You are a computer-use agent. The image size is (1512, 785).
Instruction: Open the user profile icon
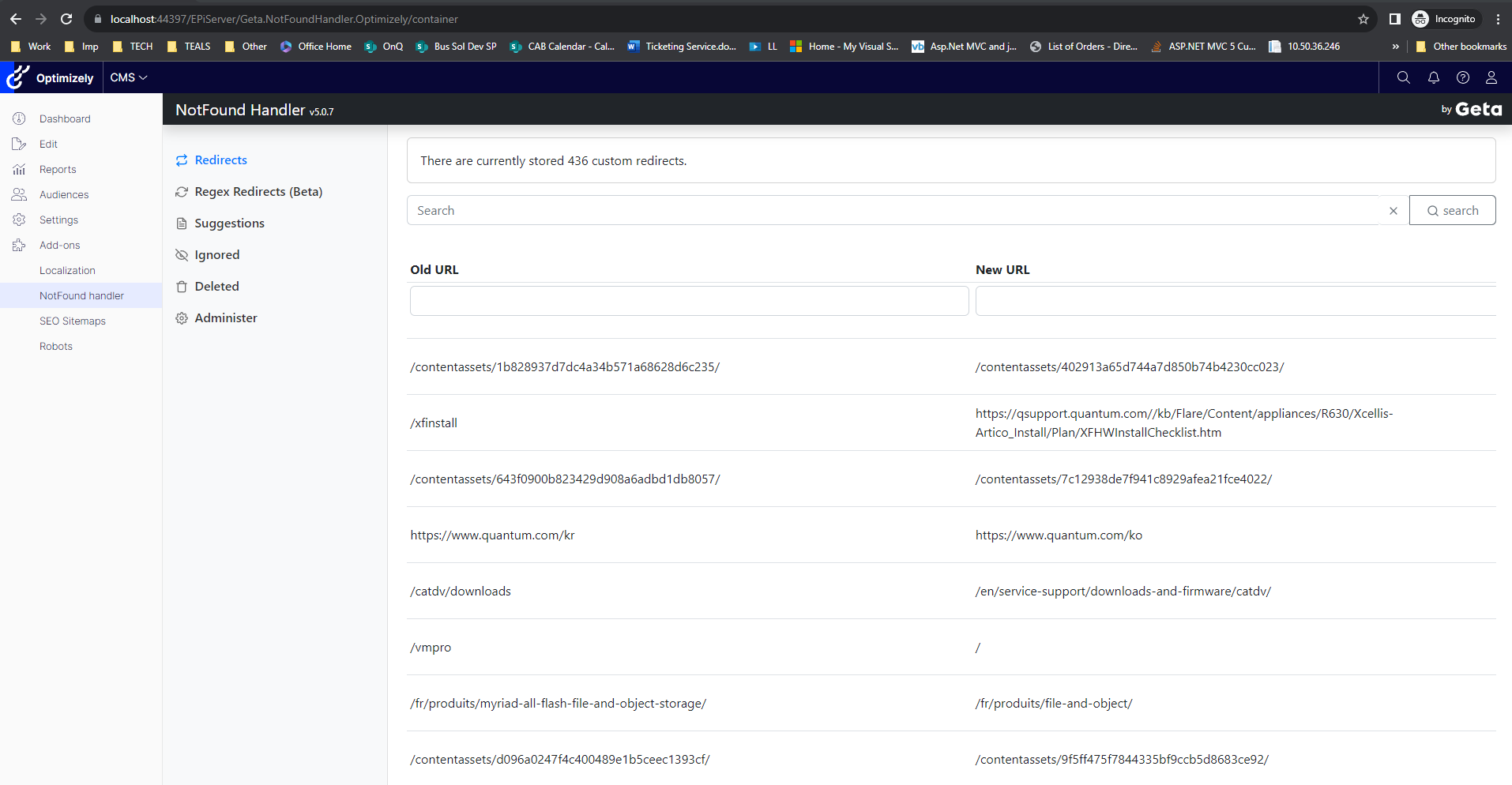tap(1491, 77)
